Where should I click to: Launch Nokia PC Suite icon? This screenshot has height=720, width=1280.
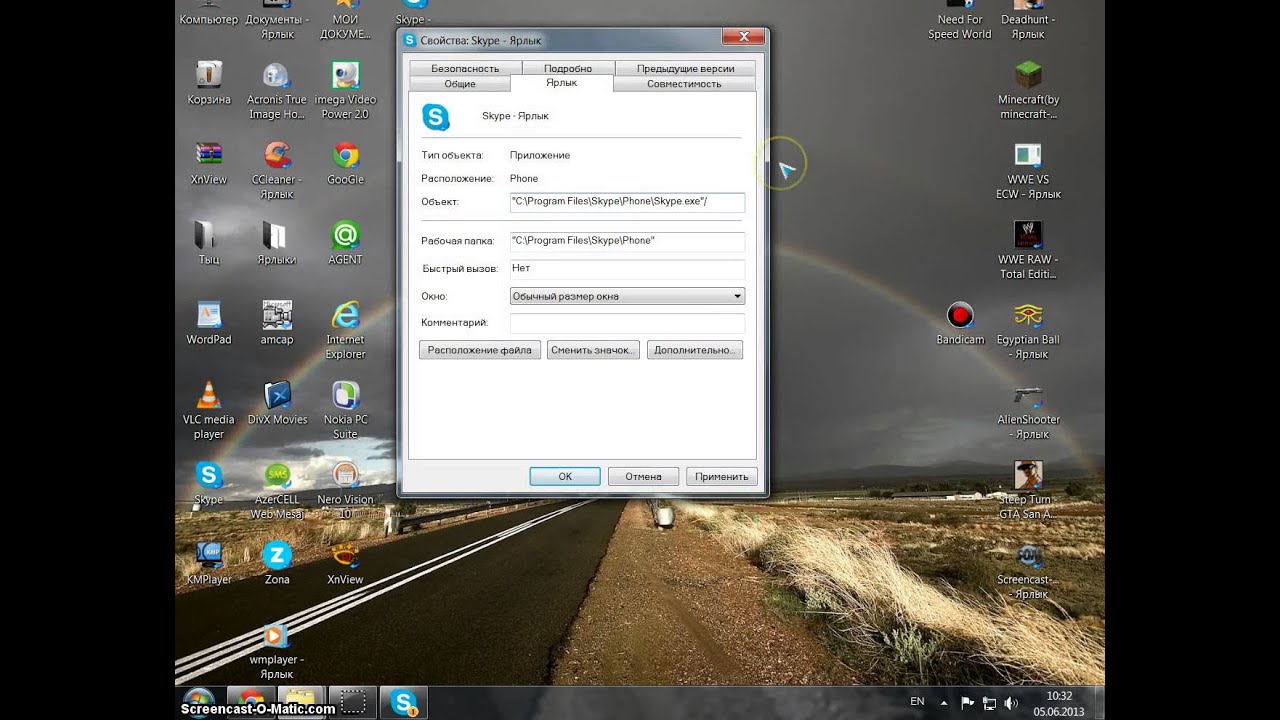pyautogui.click(x=345, y=411)
